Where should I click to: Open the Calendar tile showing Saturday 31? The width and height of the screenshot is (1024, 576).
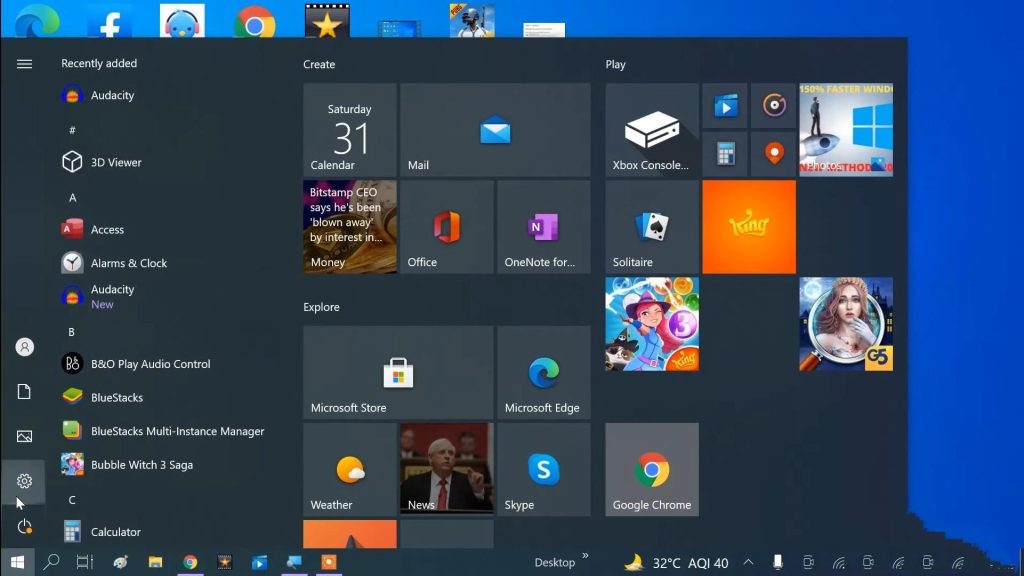pyautogui.click(x=350, y=129)
